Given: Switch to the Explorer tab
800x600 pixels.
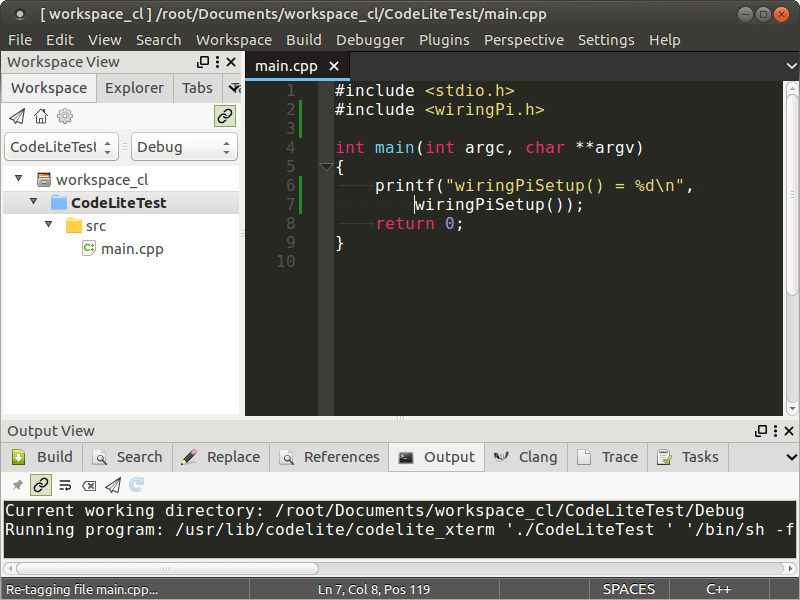Looking at the screenshot, I should click(x=134, y=88).
